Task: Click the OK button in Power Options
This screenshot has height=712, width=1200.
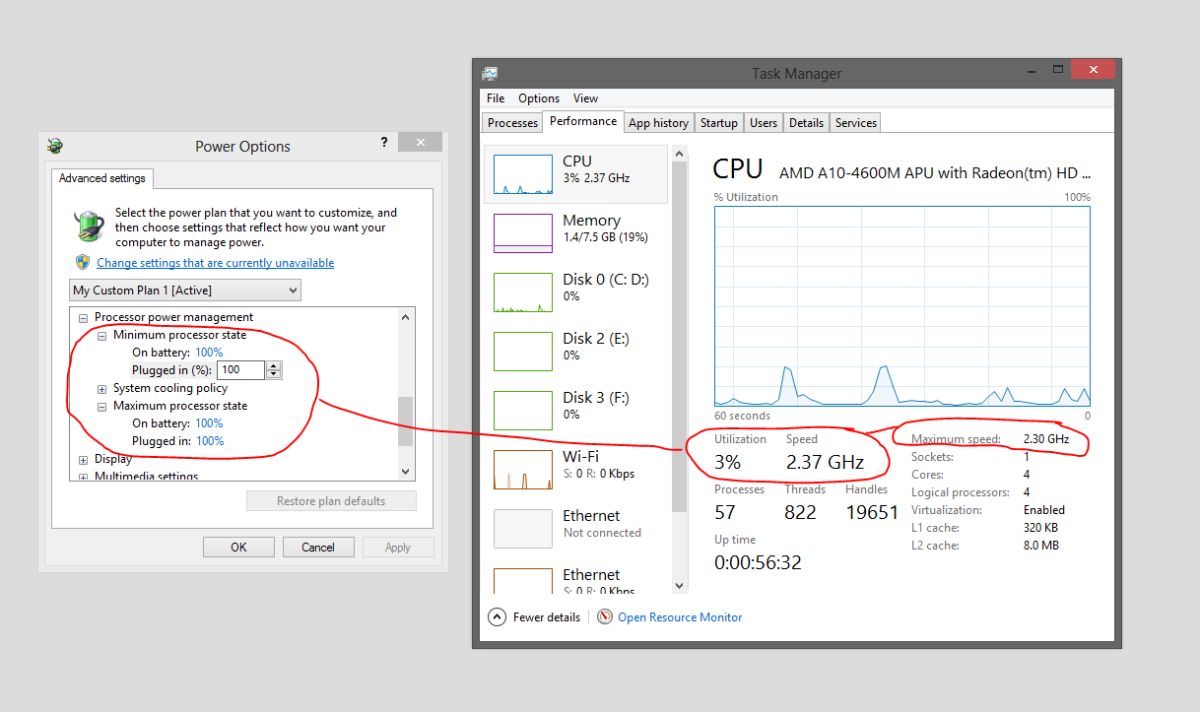Action: [x=238, y=547]
